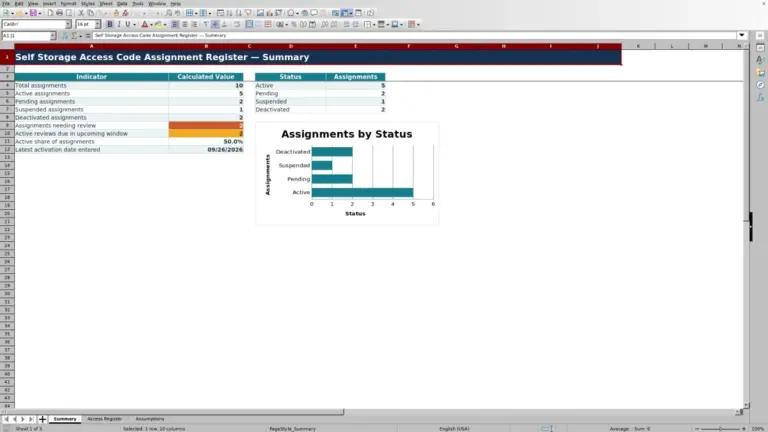768x432 pixels.
Task: Click the Insert Comment icon
Action: [x=314, y=13]
